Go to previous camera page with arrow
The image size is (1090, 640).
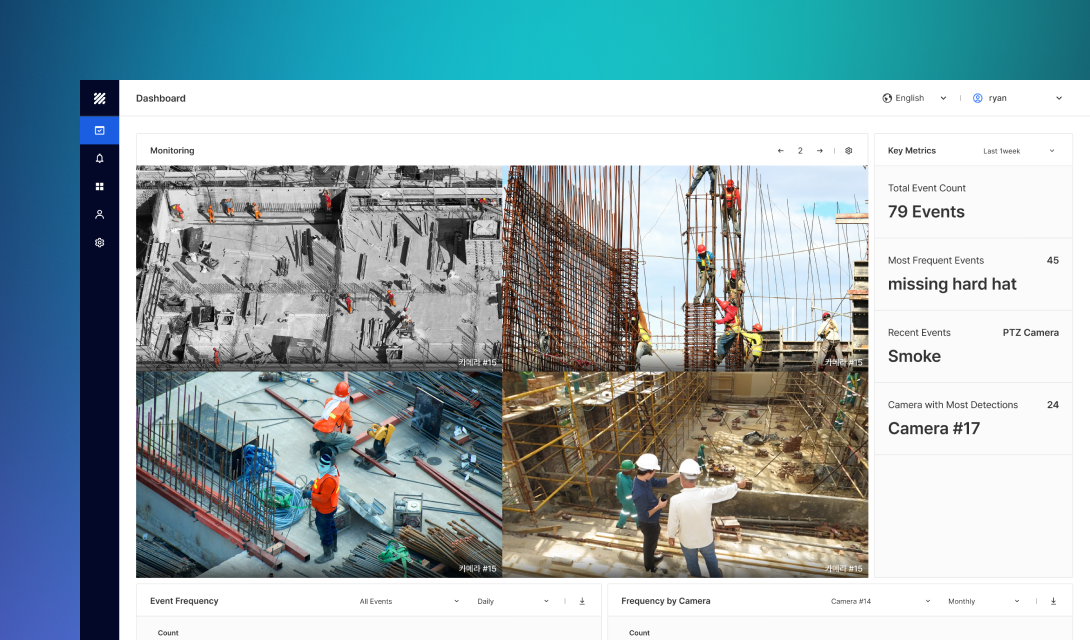coord(780,150)
